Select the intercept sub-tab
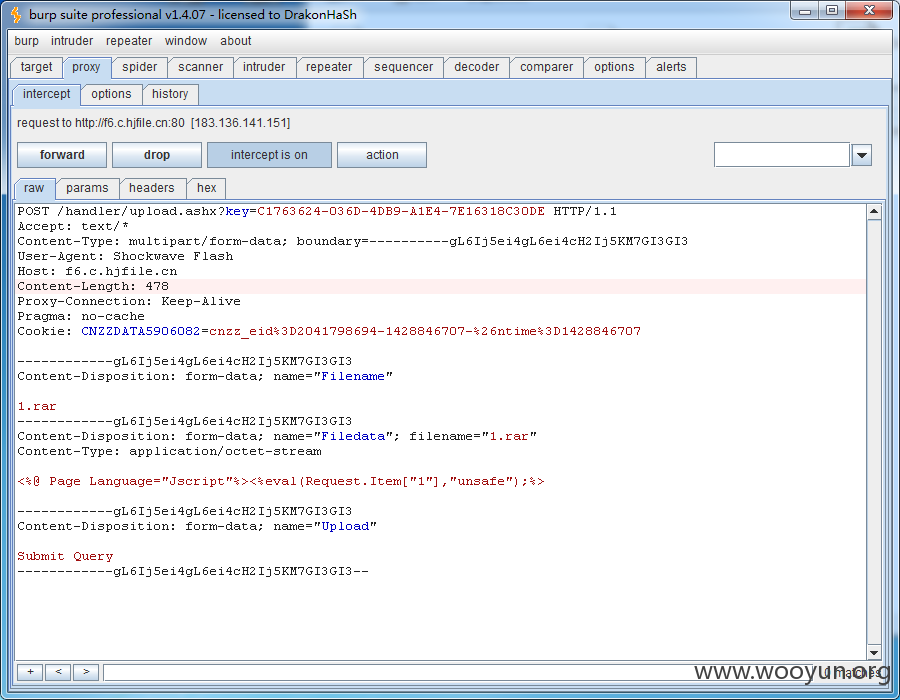 pyautogui.click(x=46, y=94)
